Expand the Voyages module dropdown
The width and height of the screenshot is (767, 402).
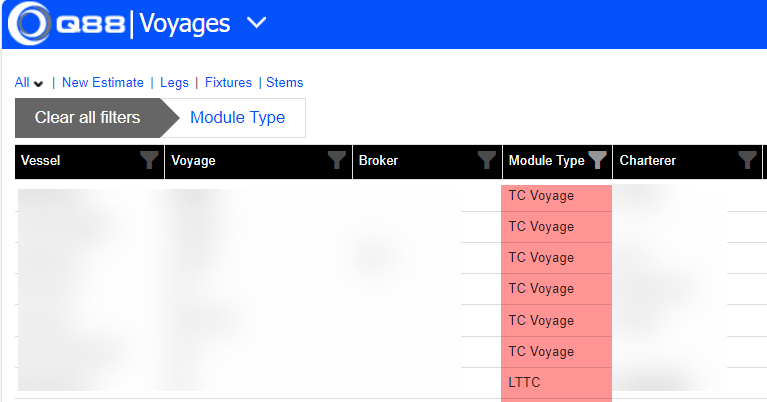point(256,23)
